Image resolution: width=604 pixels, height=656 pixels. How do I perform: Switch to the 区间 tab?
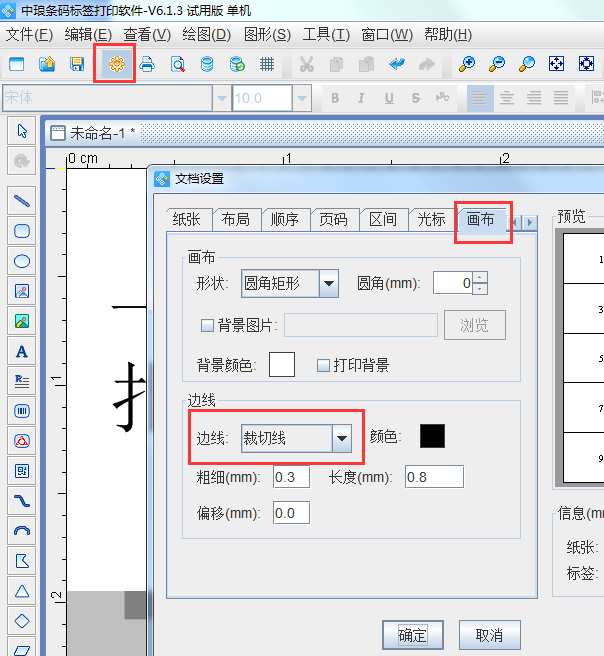[383, 219]
